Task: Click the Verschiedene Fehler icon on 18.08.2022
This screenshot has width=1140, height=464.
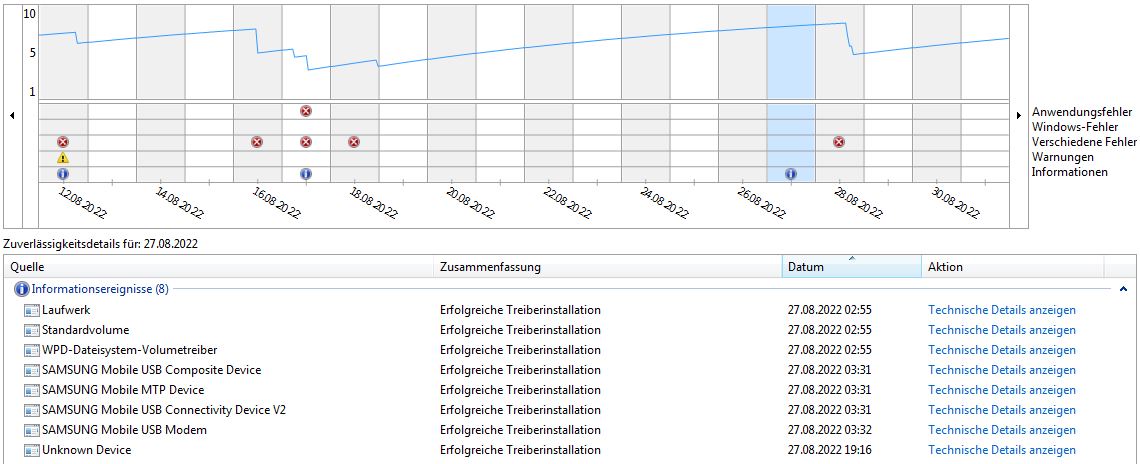Action: click(354, 142)
